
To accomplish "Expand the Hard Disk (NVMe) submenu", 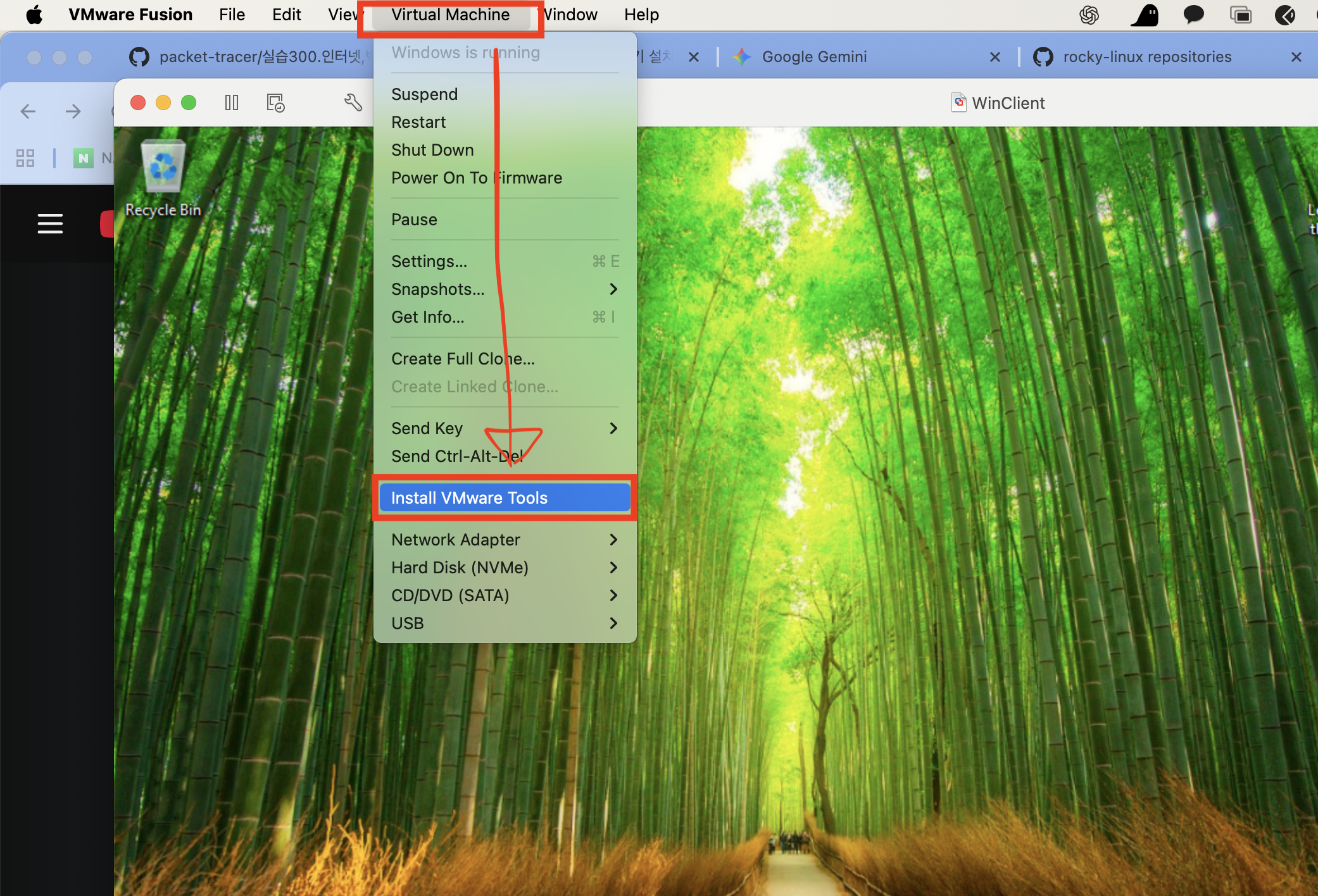I will 505,568.
